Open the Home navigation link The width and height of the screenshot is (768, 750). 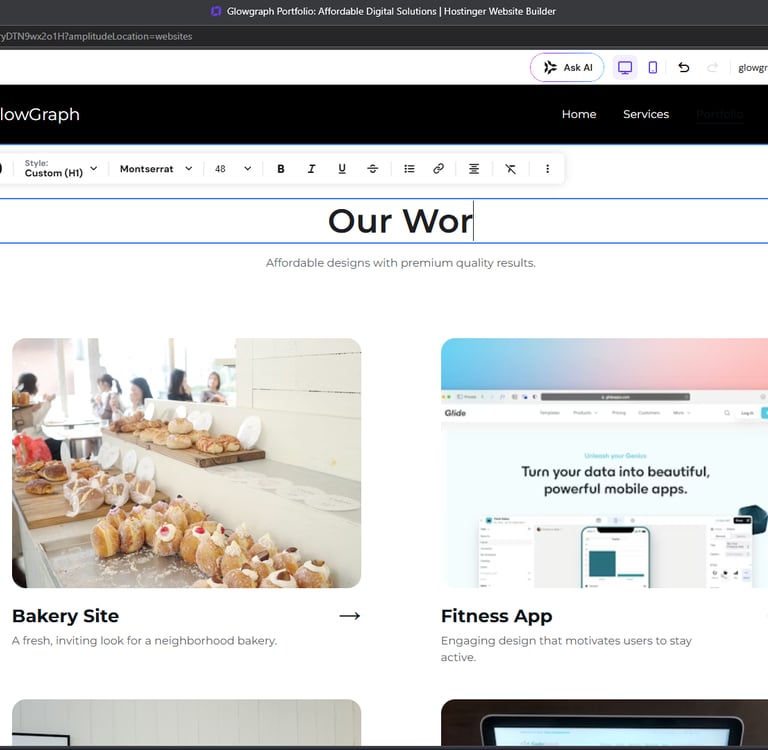[x=579, y=114]
